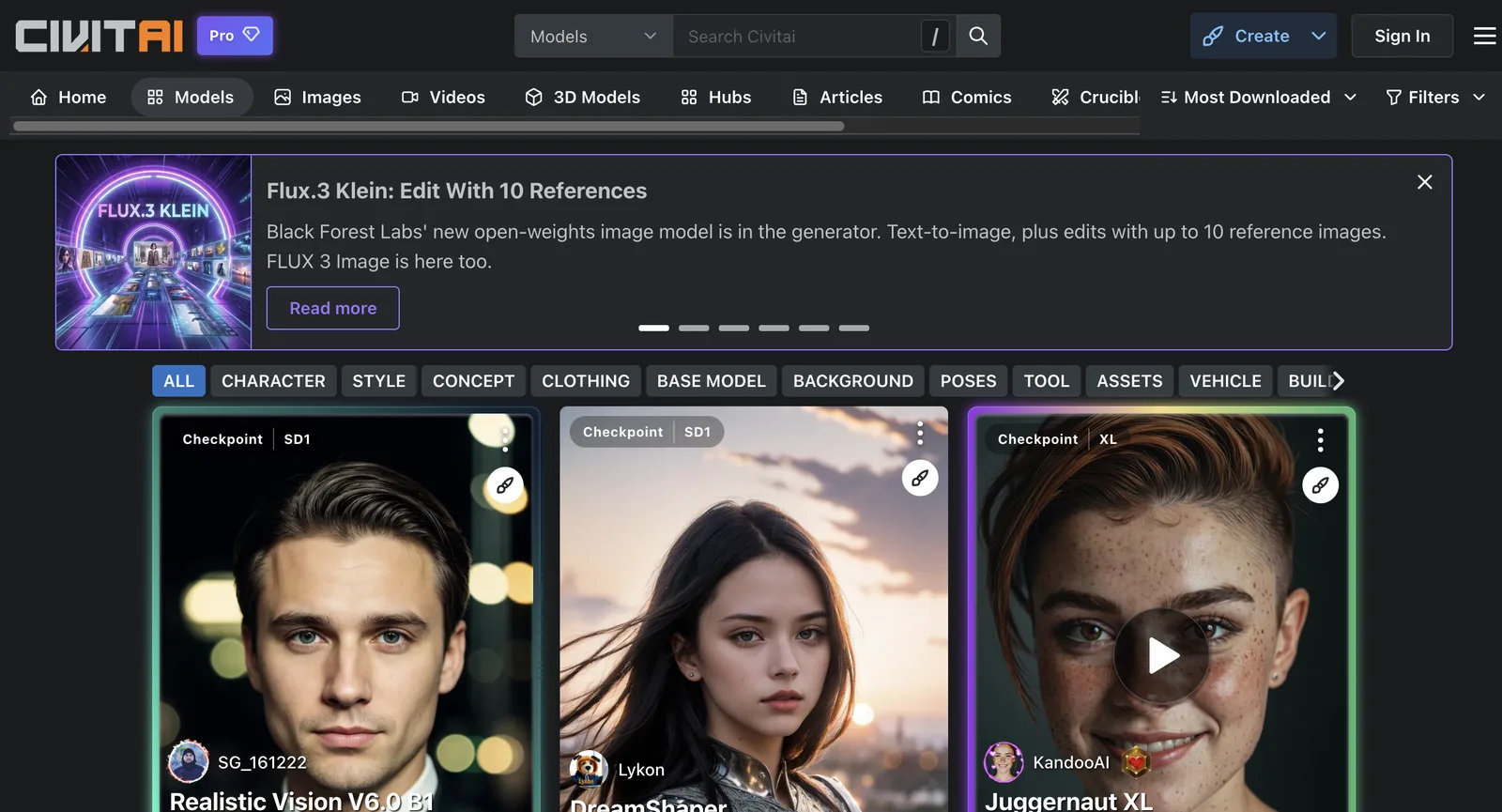Open the Hubs tab
Image resolution: width=1502 pixels, height=812 pixels.
coord(715,97)
